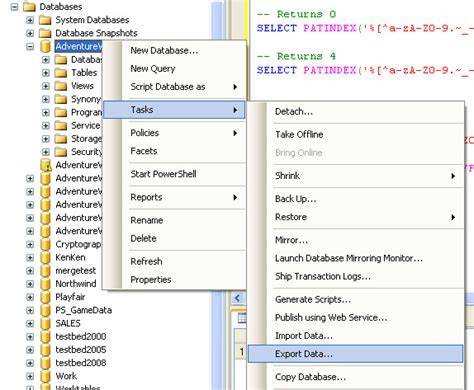
Task: Choose New Database... from context menu
Action: pyautogui.click(x=174, y=51)
